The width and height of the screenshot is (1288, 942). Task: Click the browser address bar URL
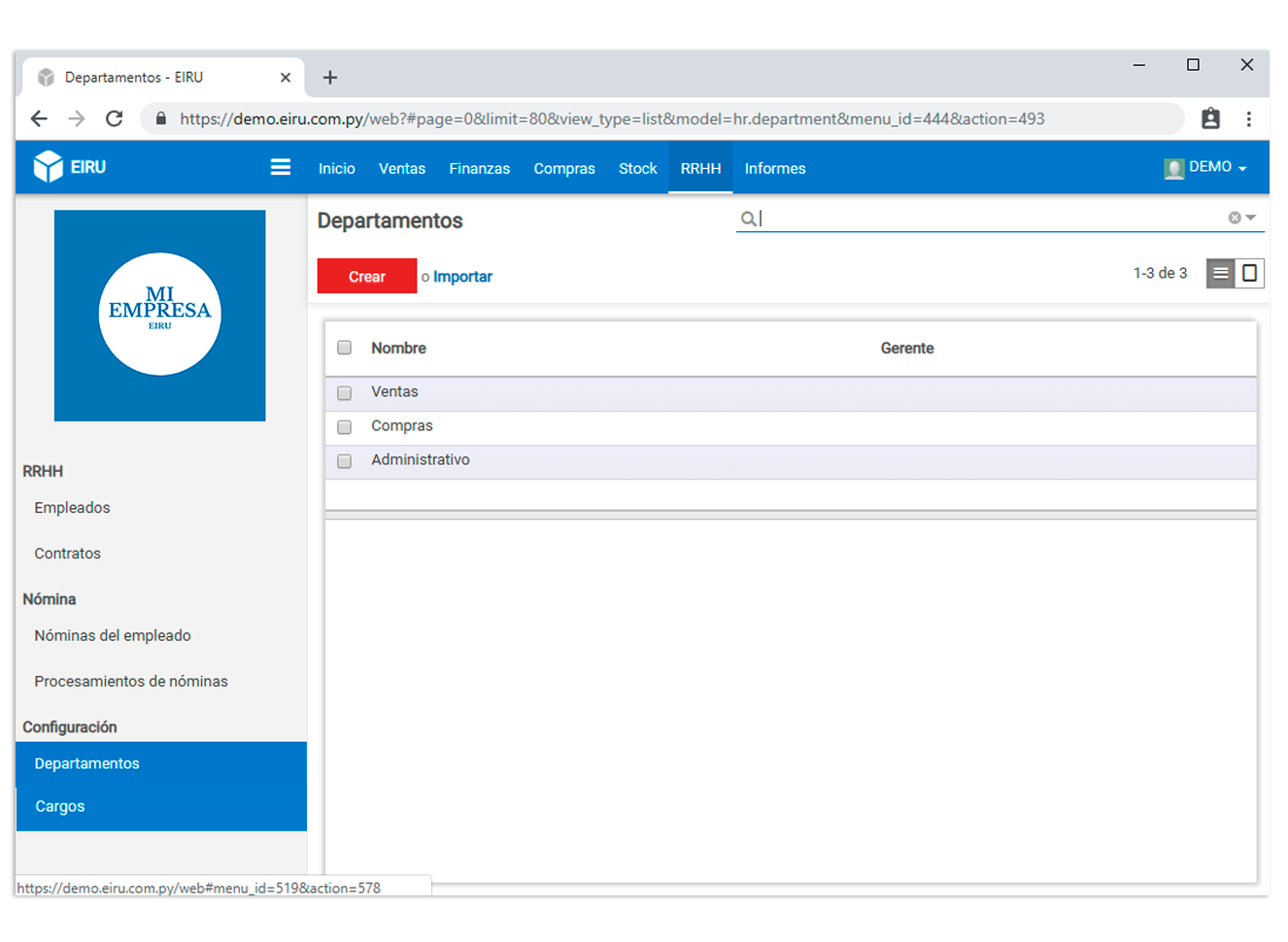click(612, 118)
